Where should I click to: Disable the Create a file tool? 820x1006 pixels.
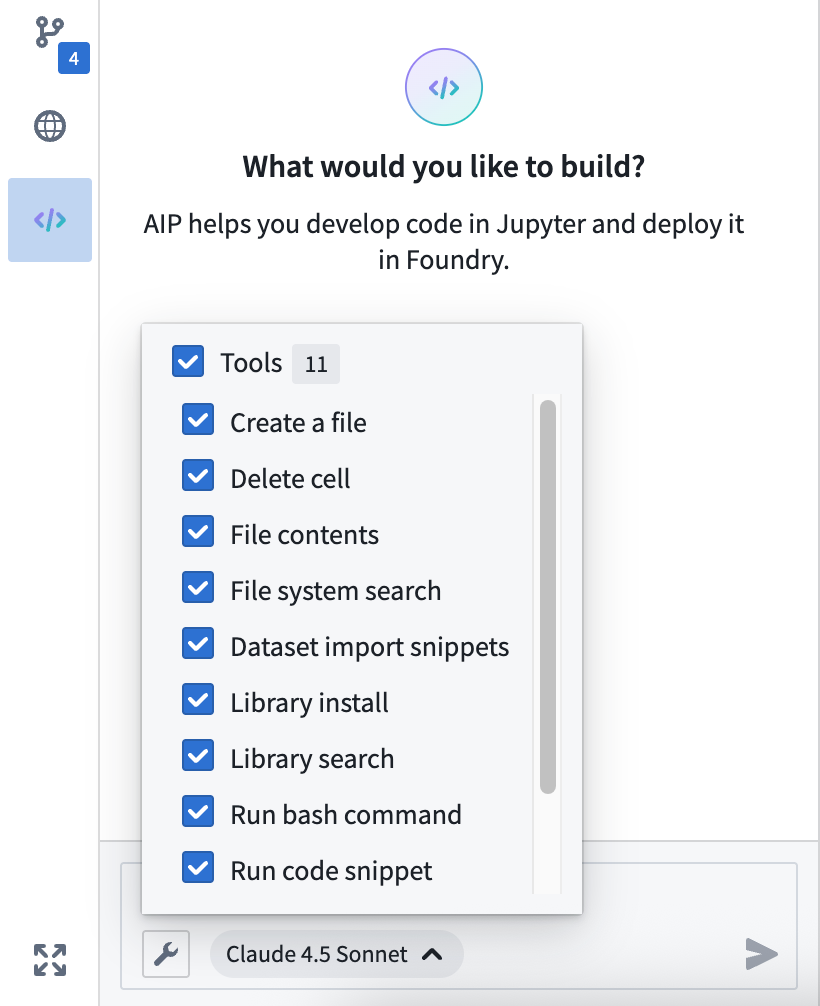[x=198, y=419]
